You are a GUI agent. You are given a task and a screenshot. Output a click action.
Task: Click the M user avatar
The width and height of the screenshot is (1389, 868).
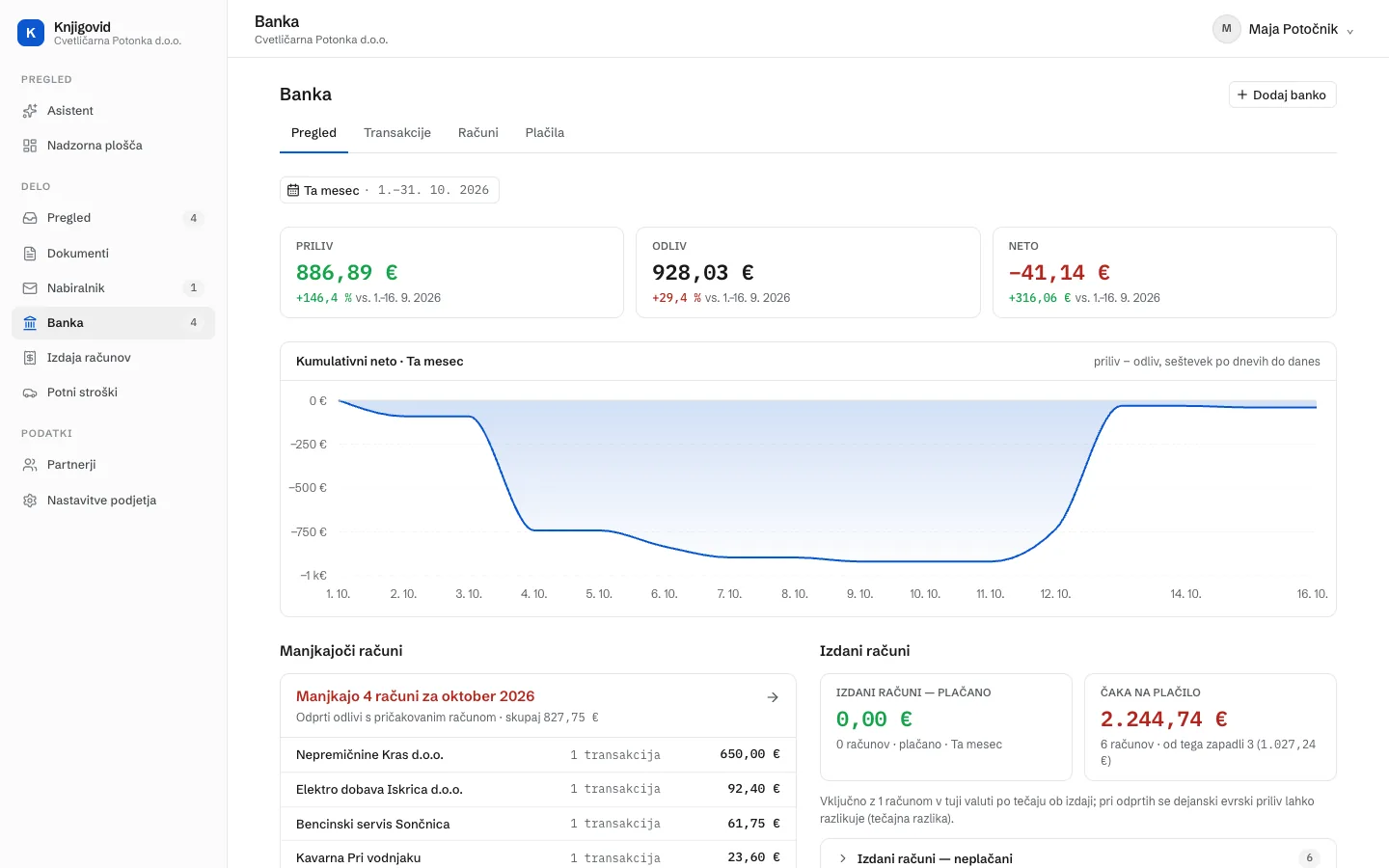(1226, 29)
